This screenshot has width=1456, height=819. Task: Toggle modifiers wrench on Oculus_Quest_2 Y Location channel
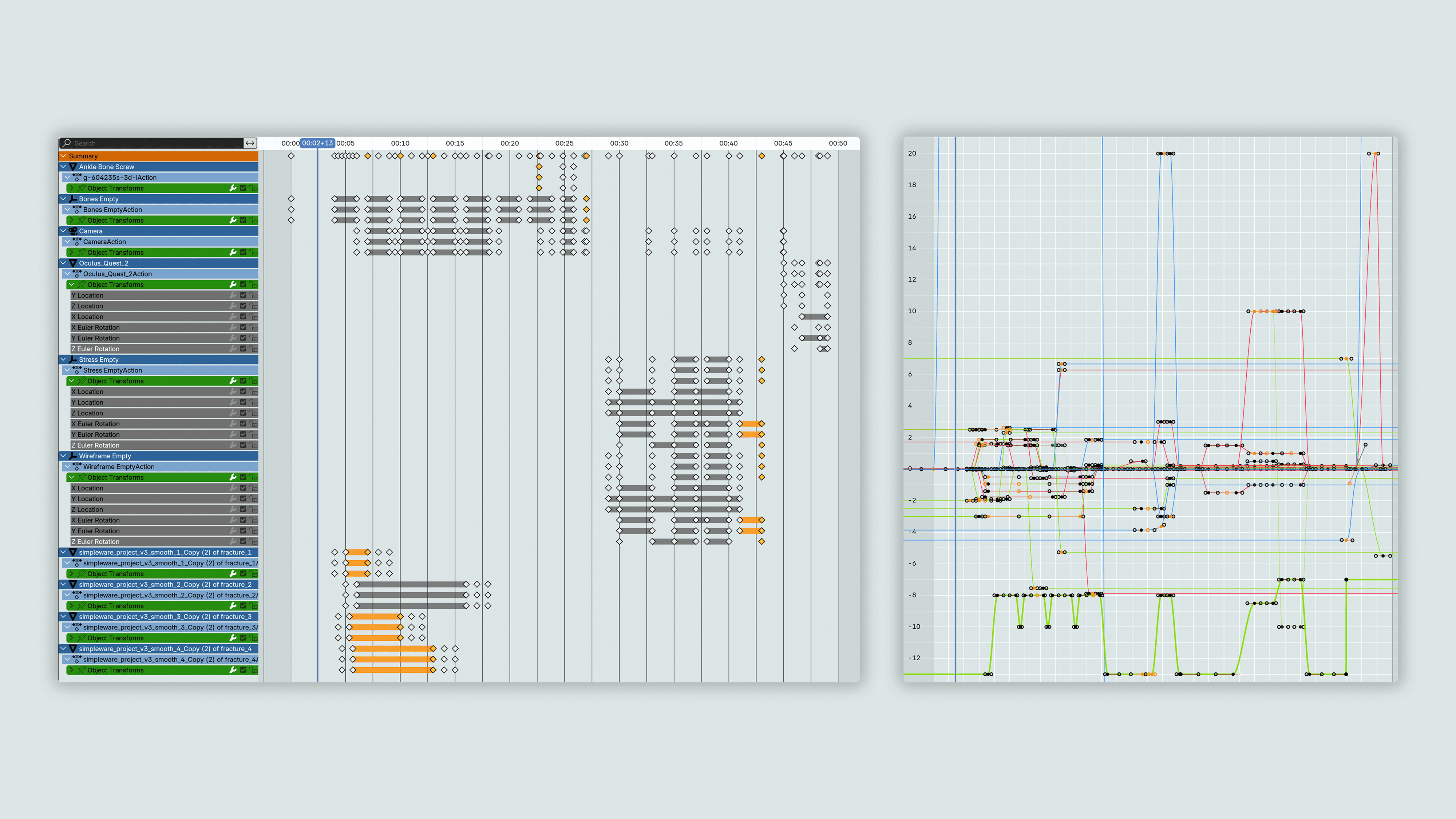(x=233, y=295)
